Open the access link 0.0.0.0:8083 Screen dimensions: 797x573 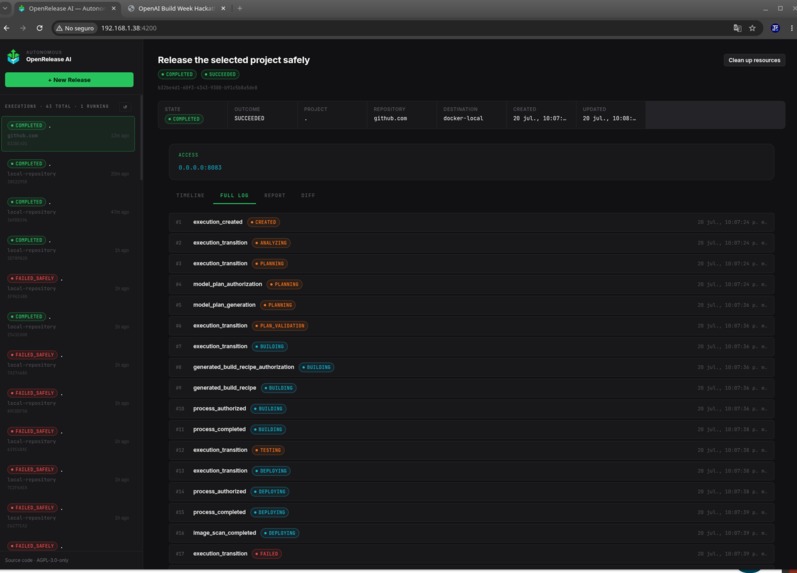point(200,167)
